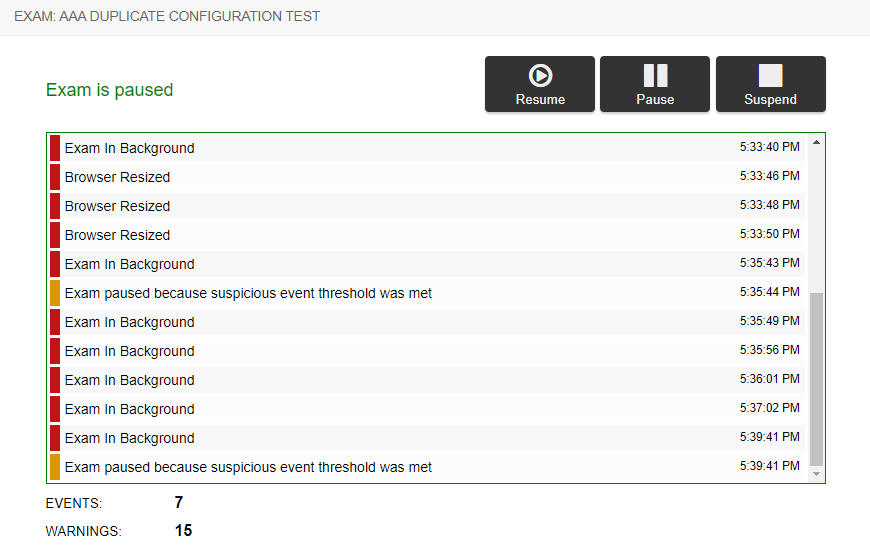
Task: Click the Suspend exam button
Action: click(771, 84)
